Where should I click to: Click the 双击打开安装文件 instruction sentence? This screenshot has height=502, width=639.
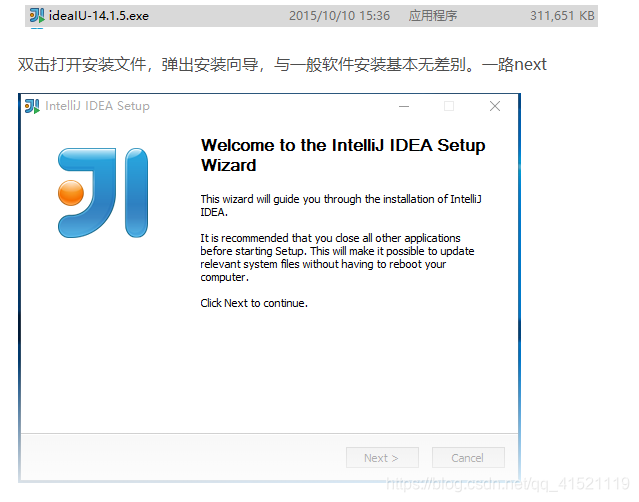pos(282,64)
